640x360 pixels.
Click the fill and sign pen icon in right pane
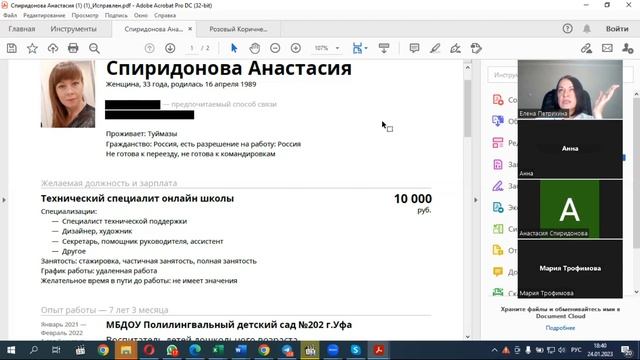(498, 186)
